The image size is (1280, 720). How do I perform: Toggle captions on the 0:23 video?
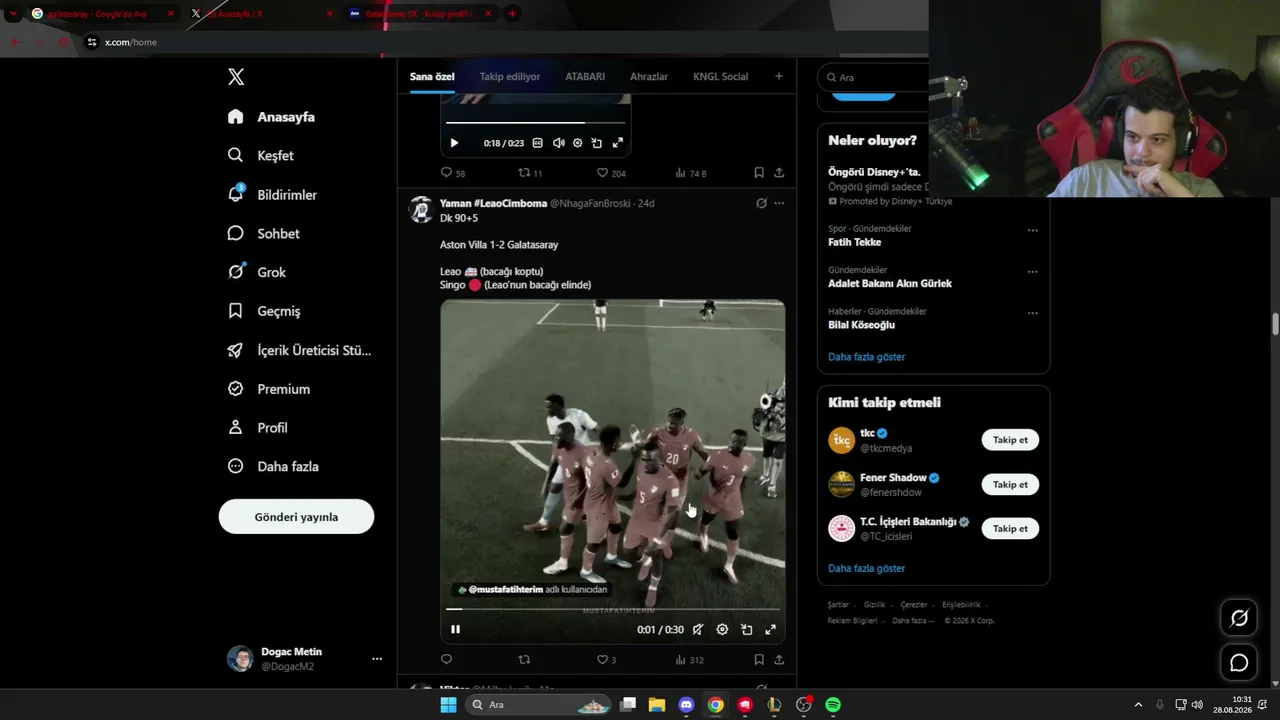click(537, 143)
